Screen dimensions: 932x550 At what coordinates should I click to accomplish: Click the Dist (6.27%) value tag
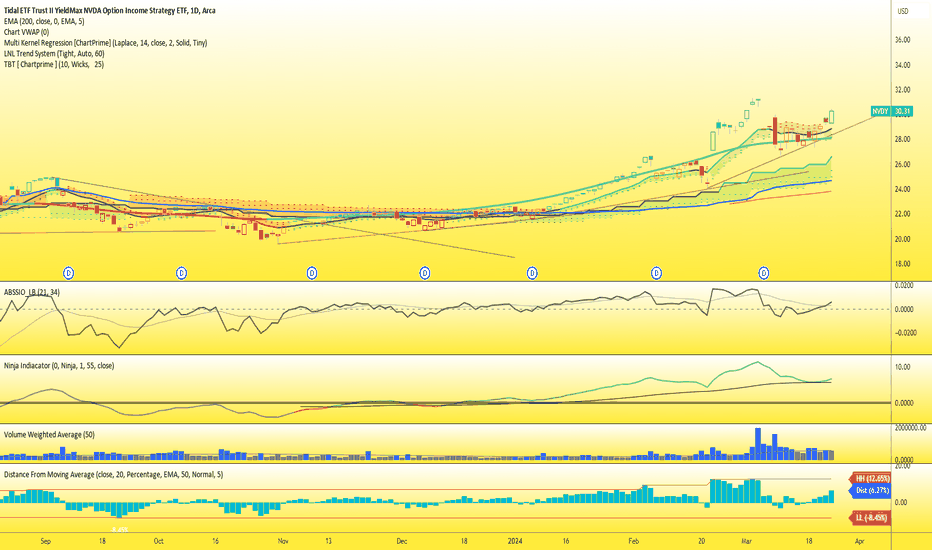[x=872, y=491]
